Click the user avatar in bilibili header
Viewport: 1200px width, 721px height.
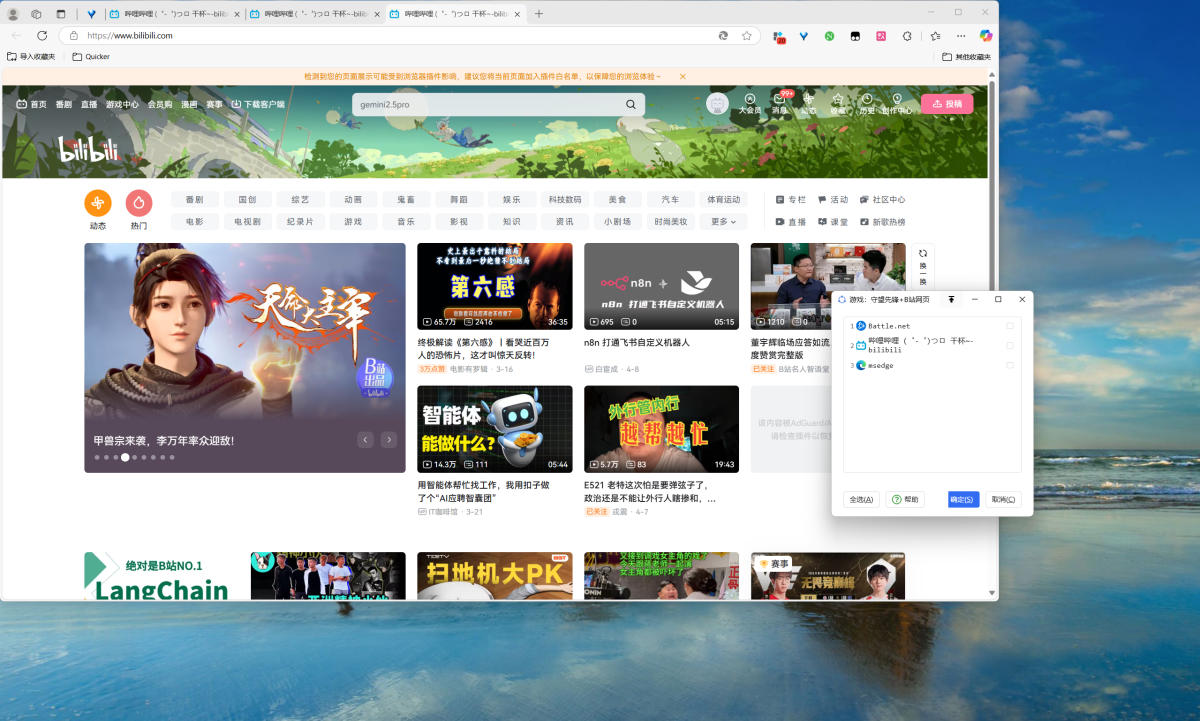click(x=716, y=103)
